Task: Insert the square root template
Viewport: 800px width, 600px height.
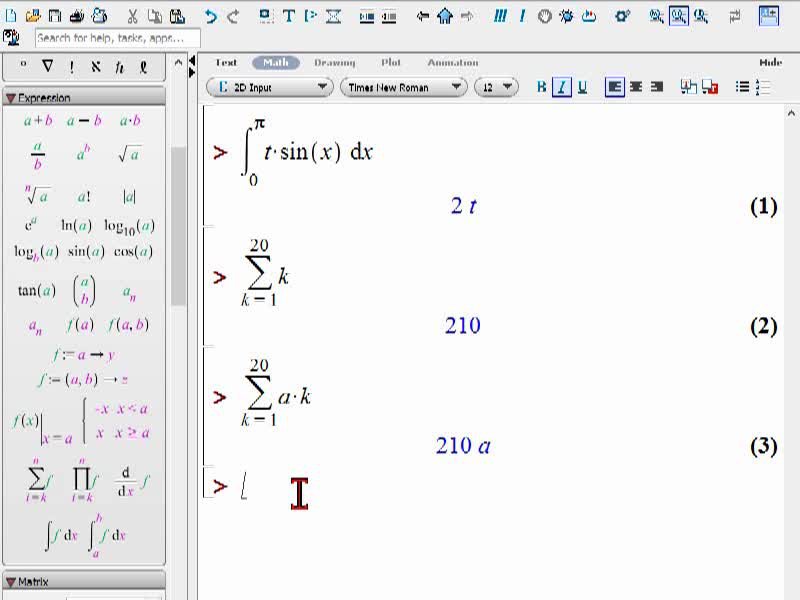Action: [x=130, y=154]
